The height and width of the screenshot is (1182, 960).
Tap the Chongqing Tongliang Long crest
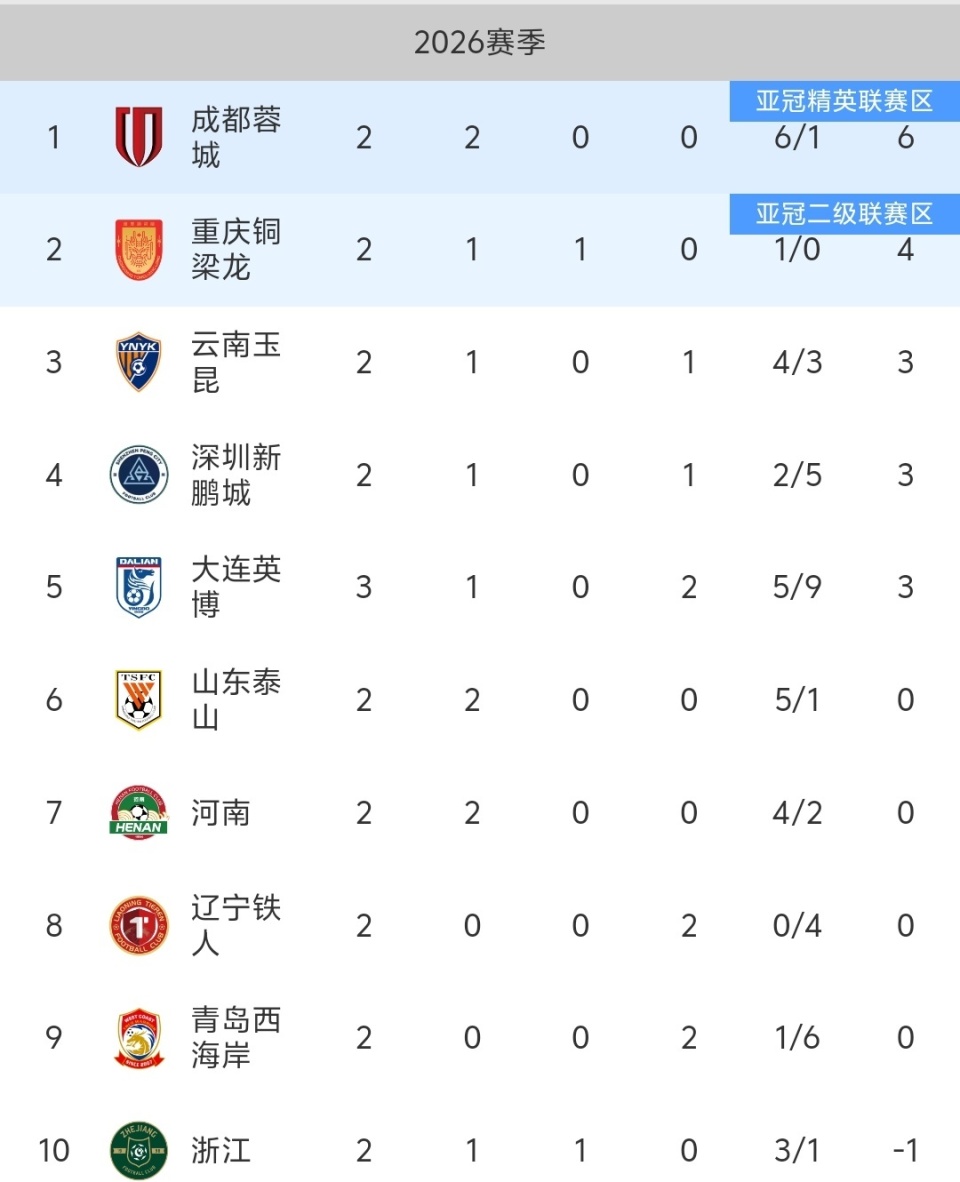click(x=138, y=249)
